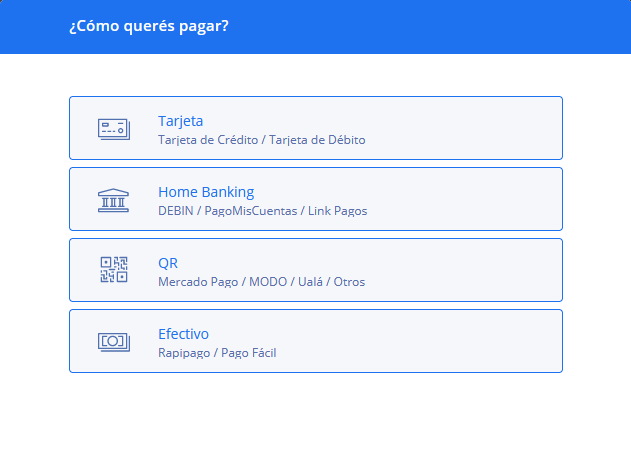This screenshot has height=451, width=631.
Task: Click the bank building icon
Action: click(113, 199)
